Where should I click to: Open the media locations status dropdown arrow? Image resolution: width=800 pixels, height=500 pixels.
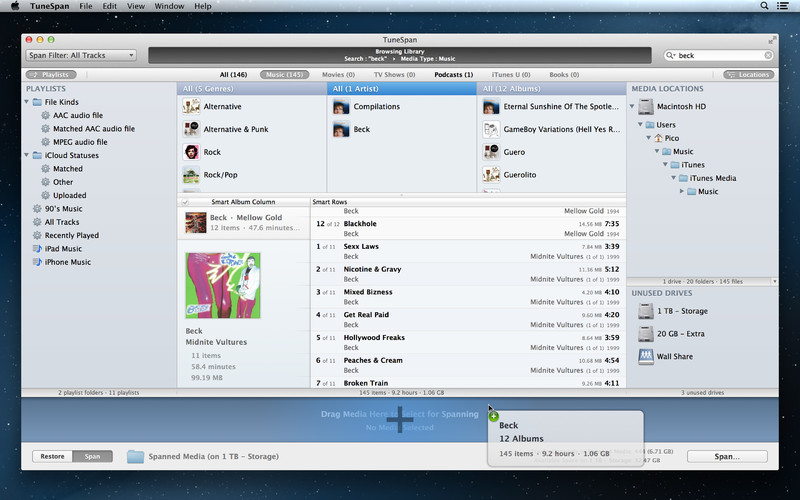point(774,281)
